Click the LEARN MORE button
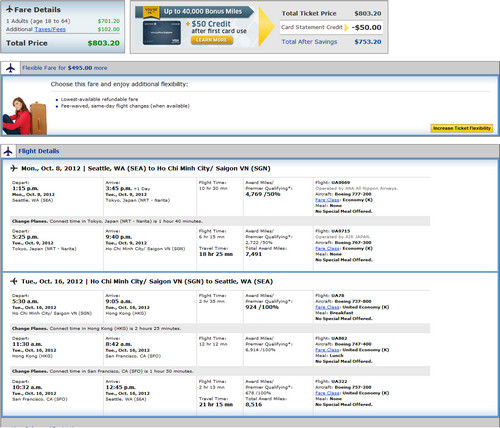 tap(212, 40)
